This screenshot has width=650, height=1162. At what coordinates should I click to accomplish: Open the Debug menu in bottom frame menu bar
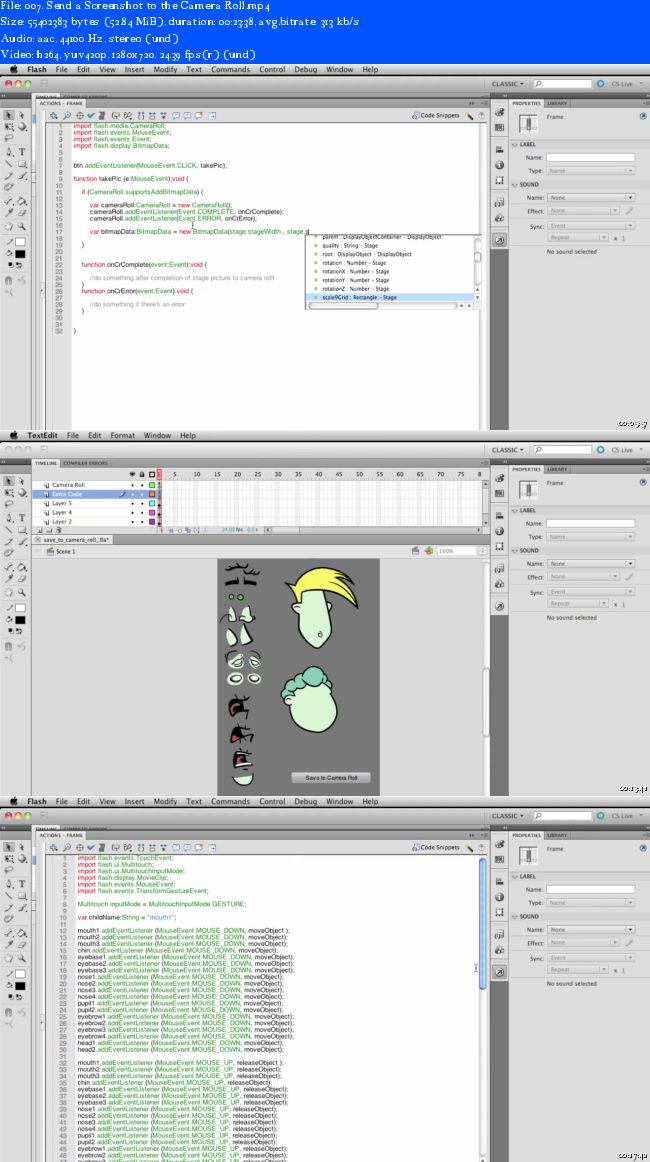(305, 801)
